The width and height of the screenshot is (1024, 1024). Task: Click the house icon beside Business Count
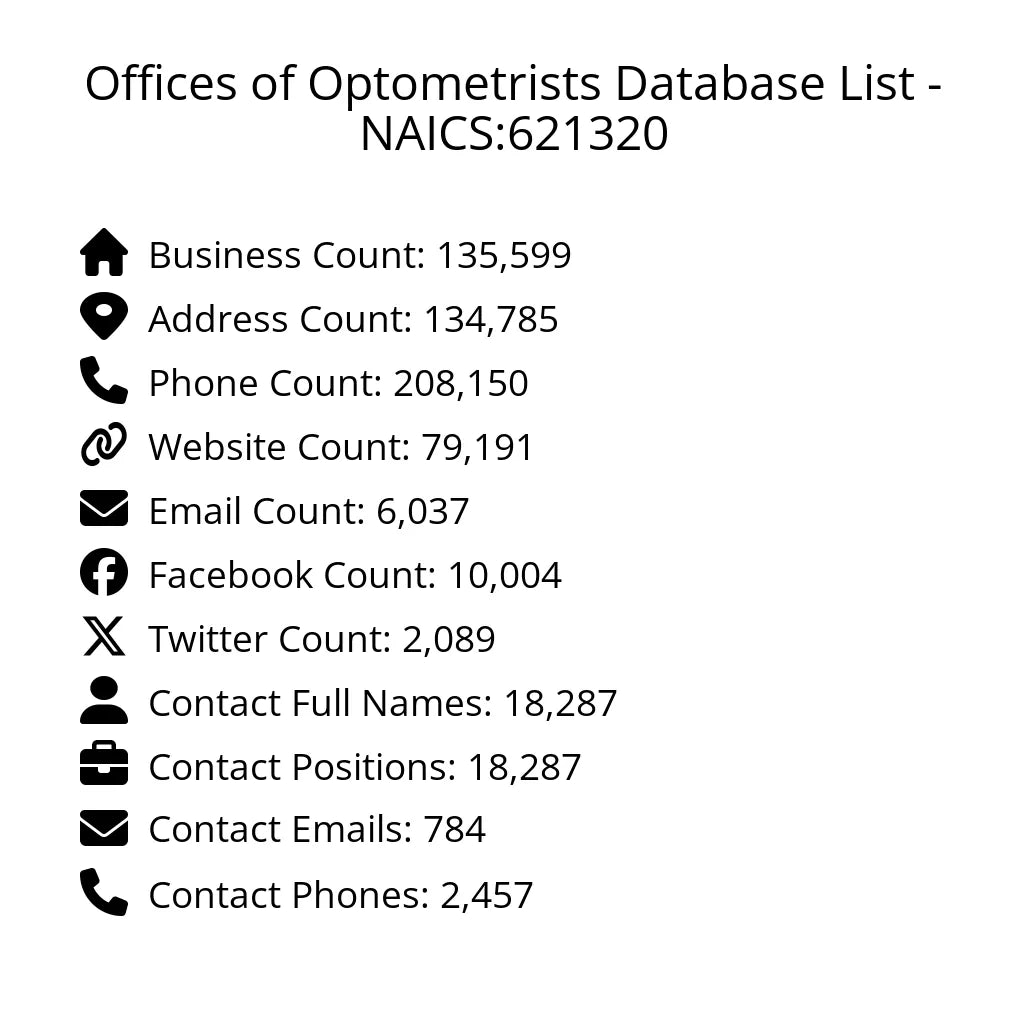[x=104, y=253]
